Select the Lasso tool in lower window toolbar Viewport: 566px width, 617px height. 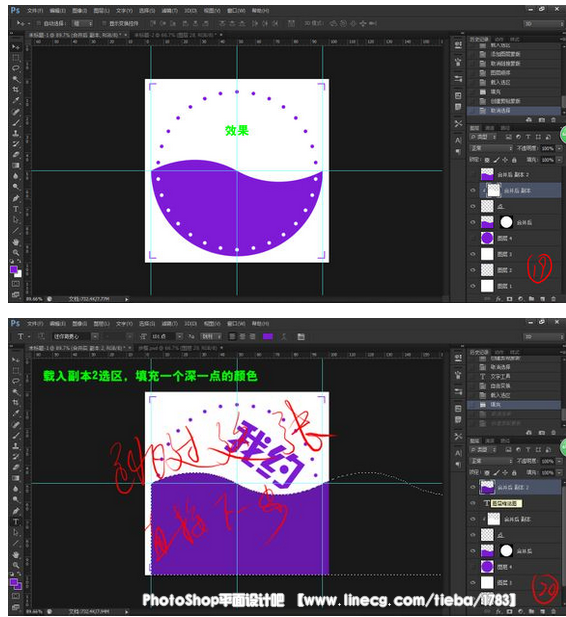pyautogui.click(x=16, y=381)
